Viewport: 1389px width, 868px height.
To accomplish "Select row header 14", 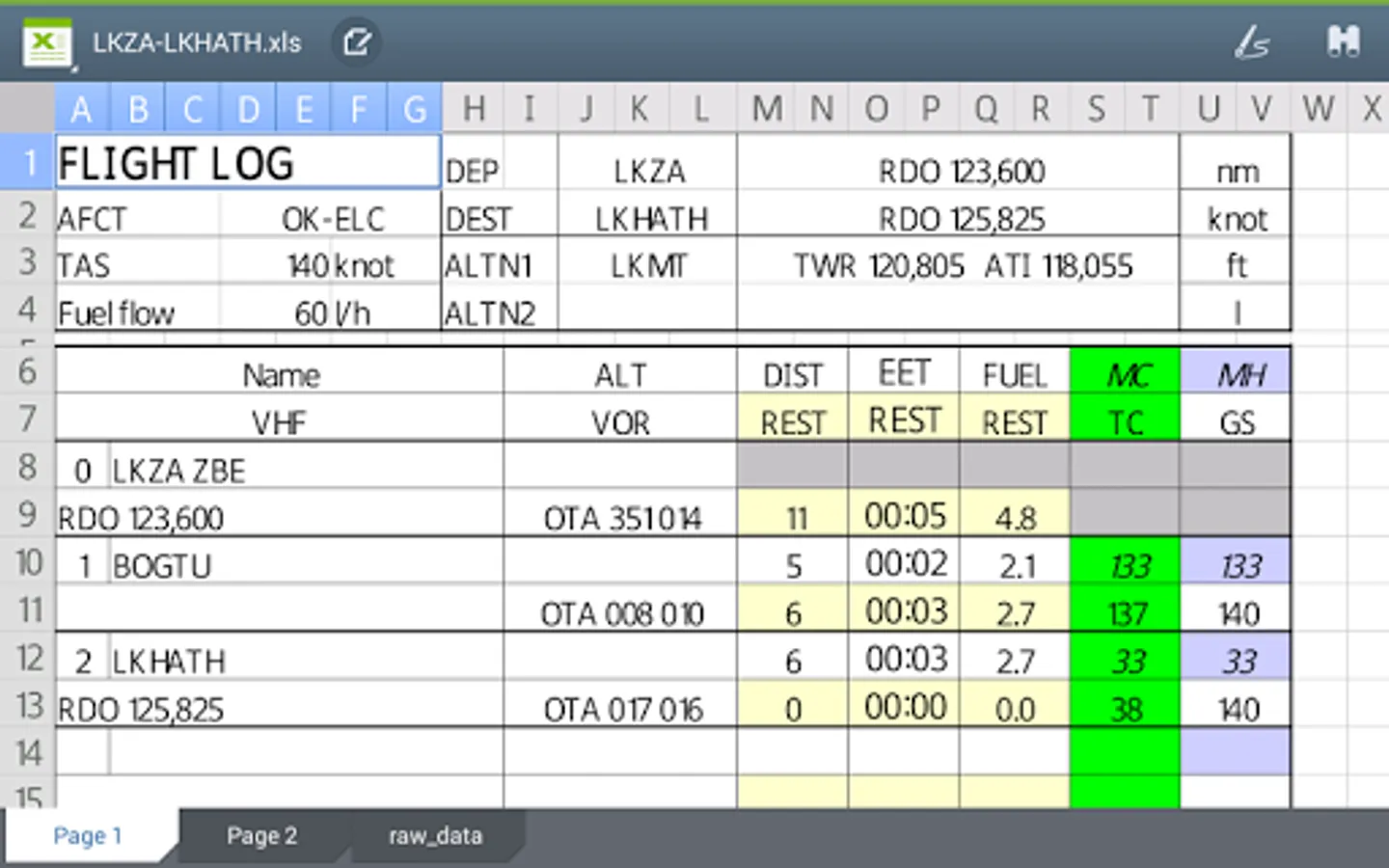I will pos(27,752).
